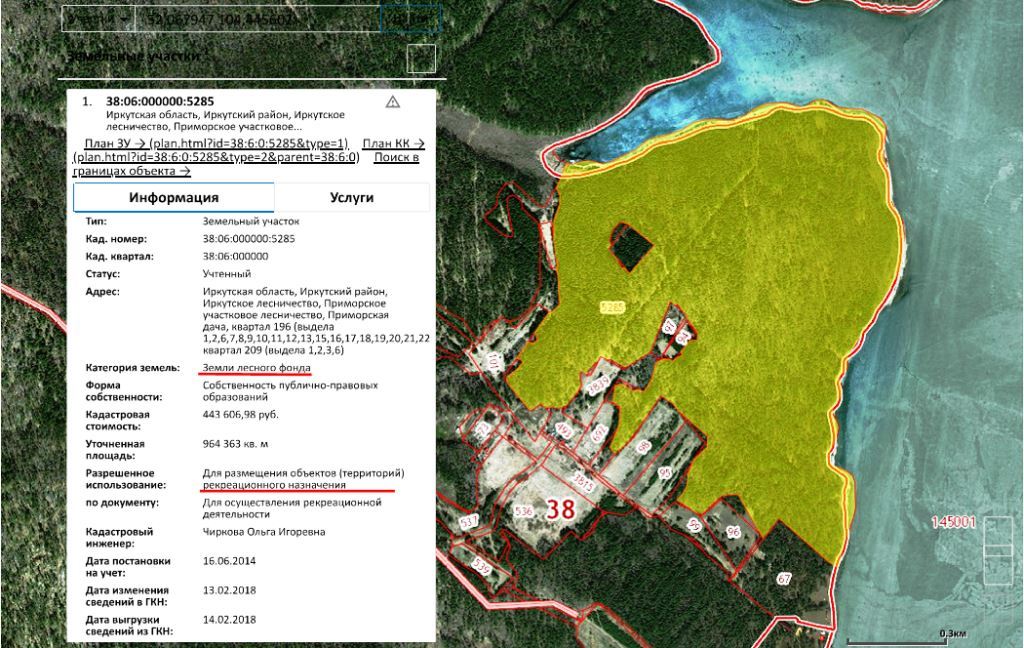Viewport: 1024px width, 648px height.
Task: Click the map zoom in button
Action: 997,530
